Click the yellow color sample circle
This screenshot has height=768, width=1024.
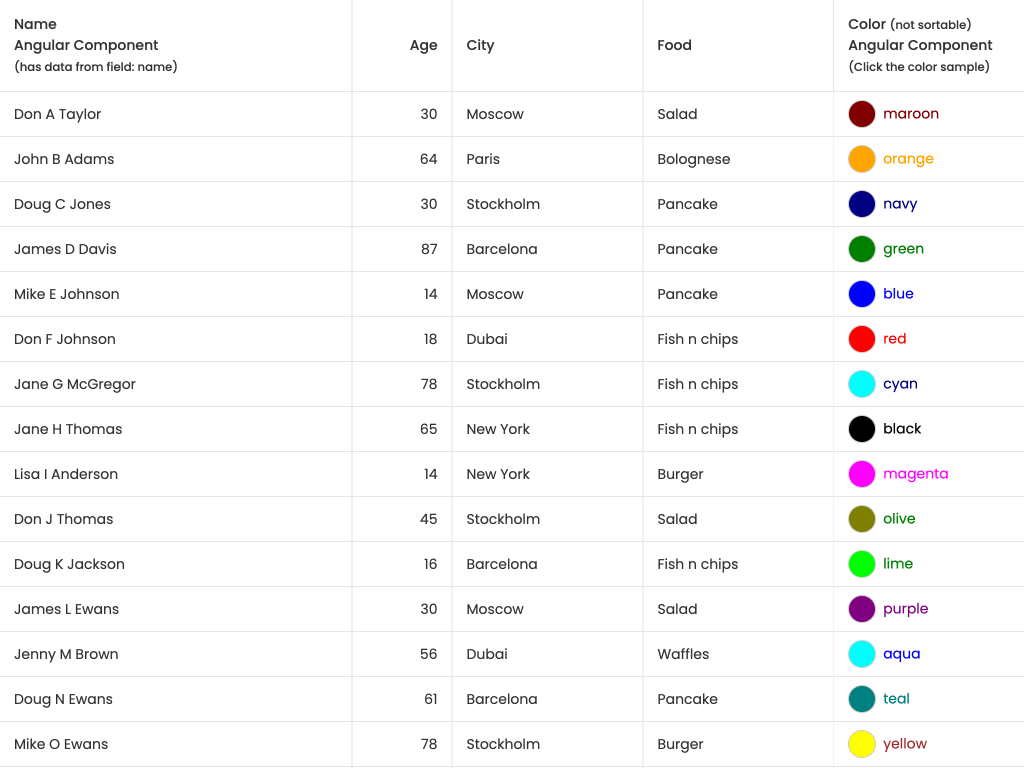(862, 744)
